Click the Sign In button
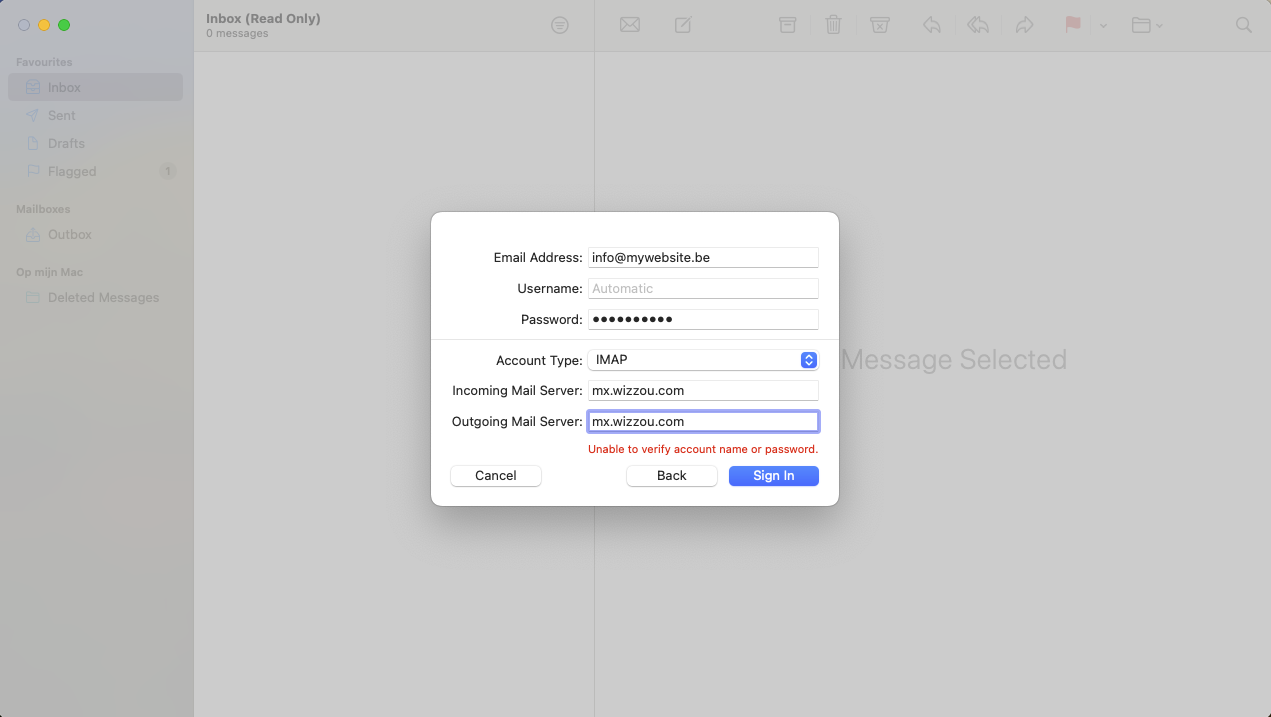Viewport: 1271px width, 717px height. point(773,475)
